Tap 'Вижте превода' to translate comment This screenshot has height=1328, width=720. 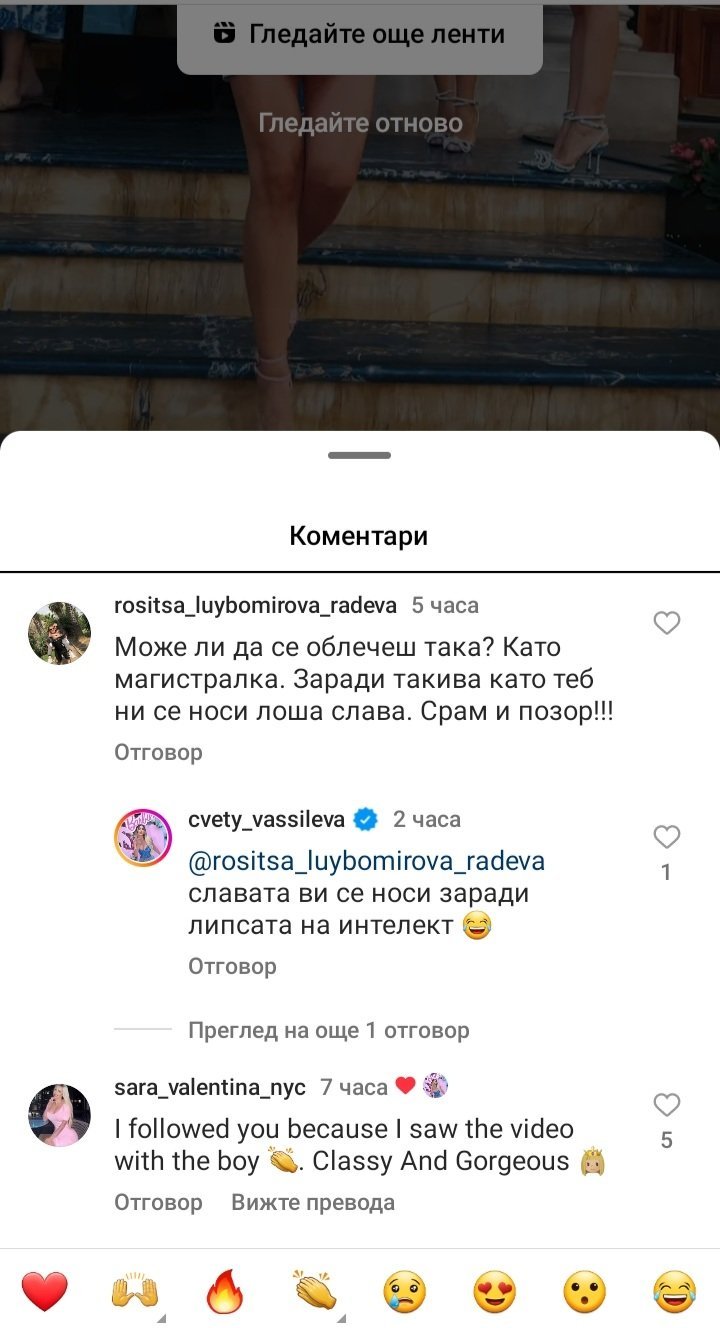click(313, 1202)
